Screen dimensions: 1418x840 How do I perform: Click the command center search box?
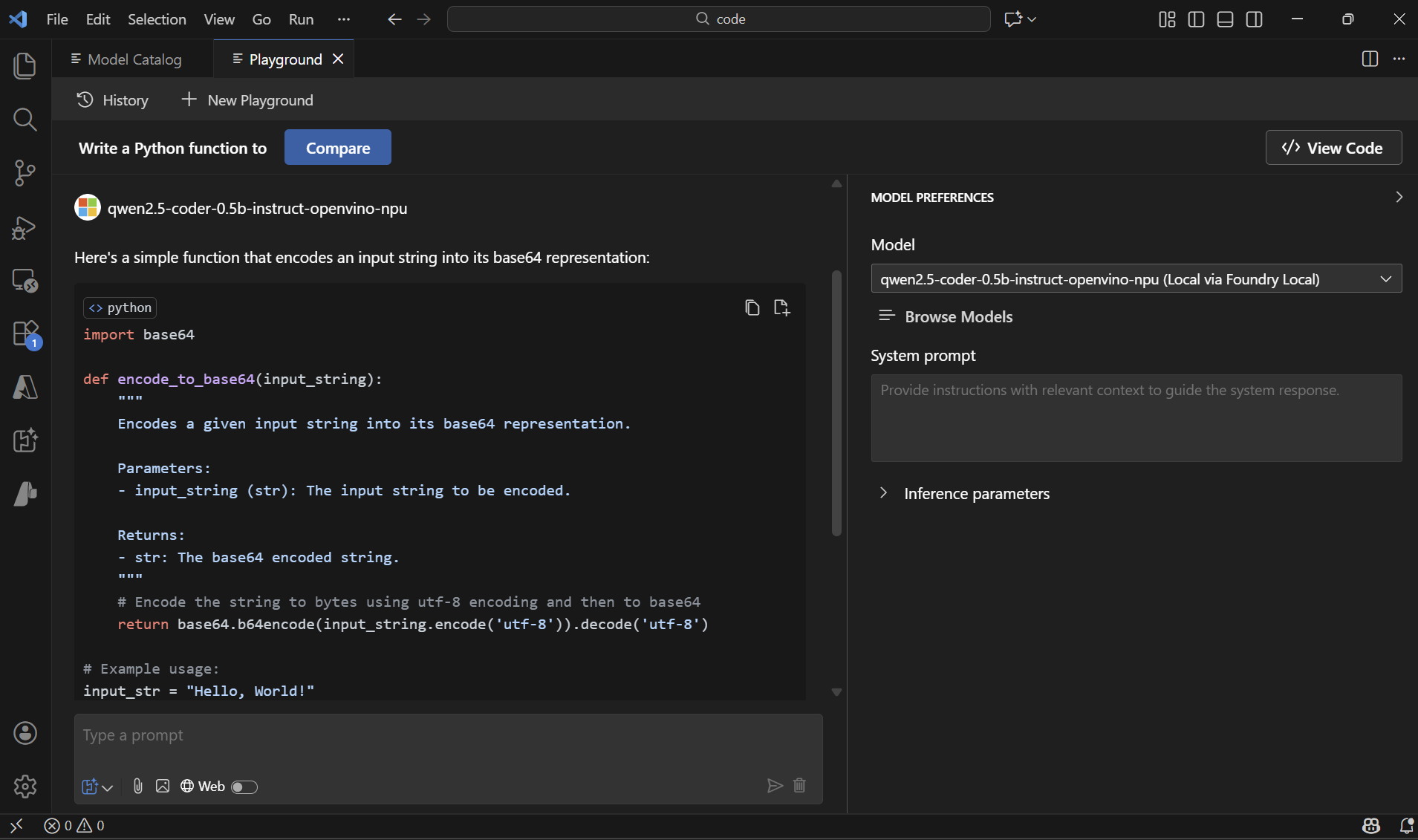tap(718, 19)
